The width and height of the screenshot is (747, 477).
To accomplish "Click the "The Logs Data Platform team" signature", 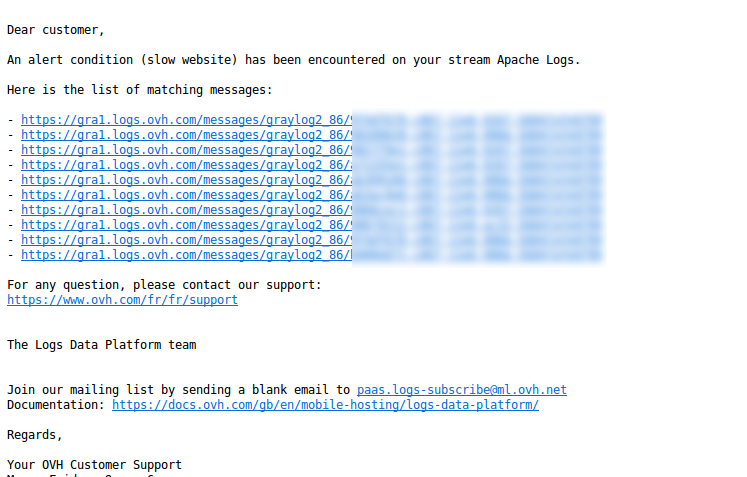I will pyautogui.click(x=101, y=345).
